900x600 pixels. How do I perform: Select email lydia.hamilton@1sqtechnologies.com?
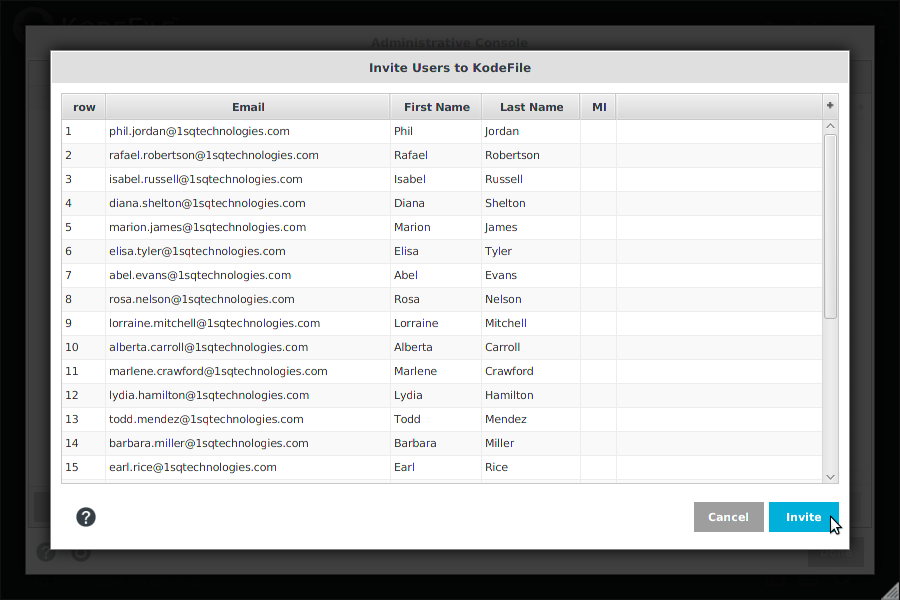pyautogui.click(x=248, y=396)
